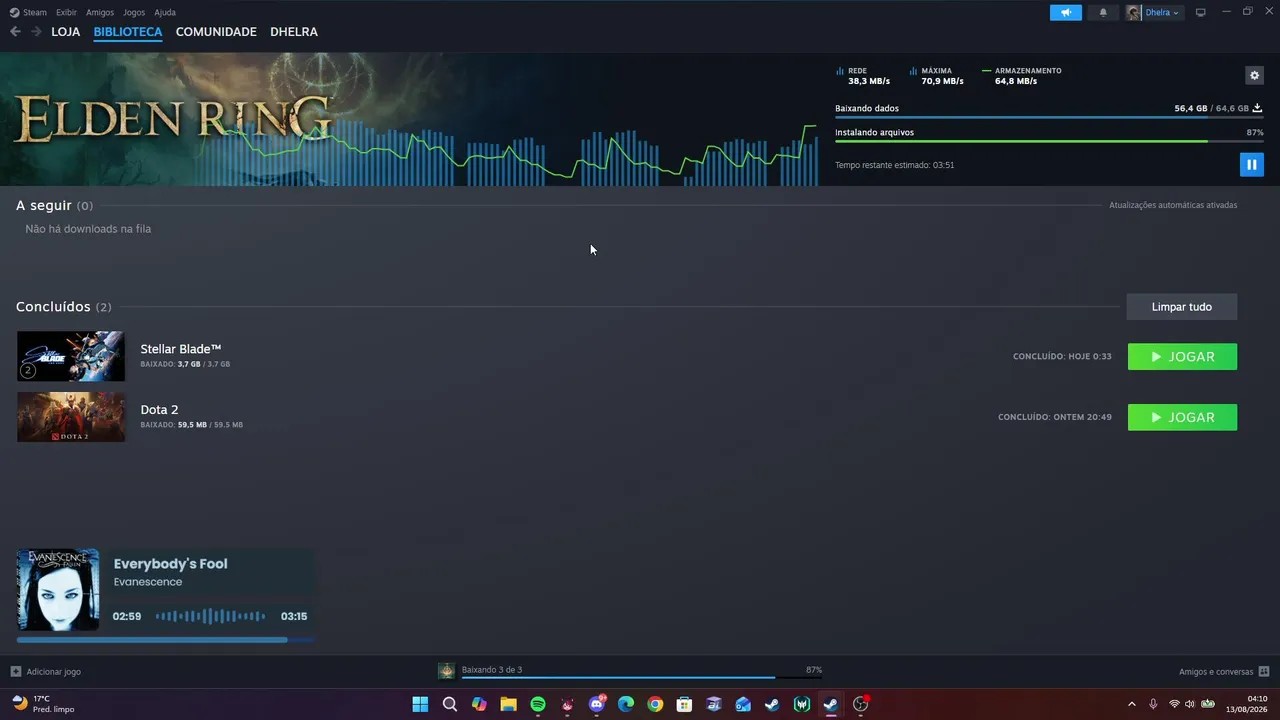The width and height of the screenshot is (1280, 720).
Task: Open File Explorer from the taskbar
Action: [x=508, y=704]
